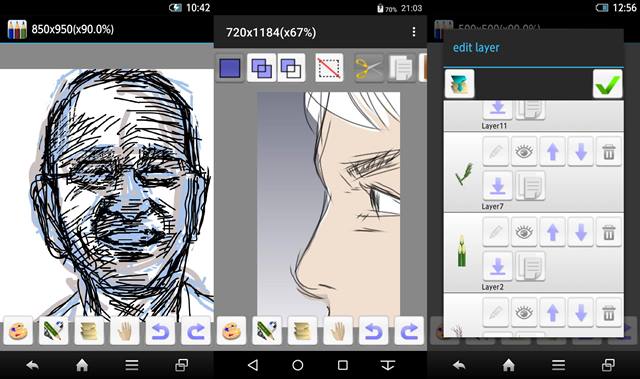Image resolution: width=640 pixels, height=379 pixels.
Task: Open pen tool settings in 720x1184 screen
Action: coord(267,331)
